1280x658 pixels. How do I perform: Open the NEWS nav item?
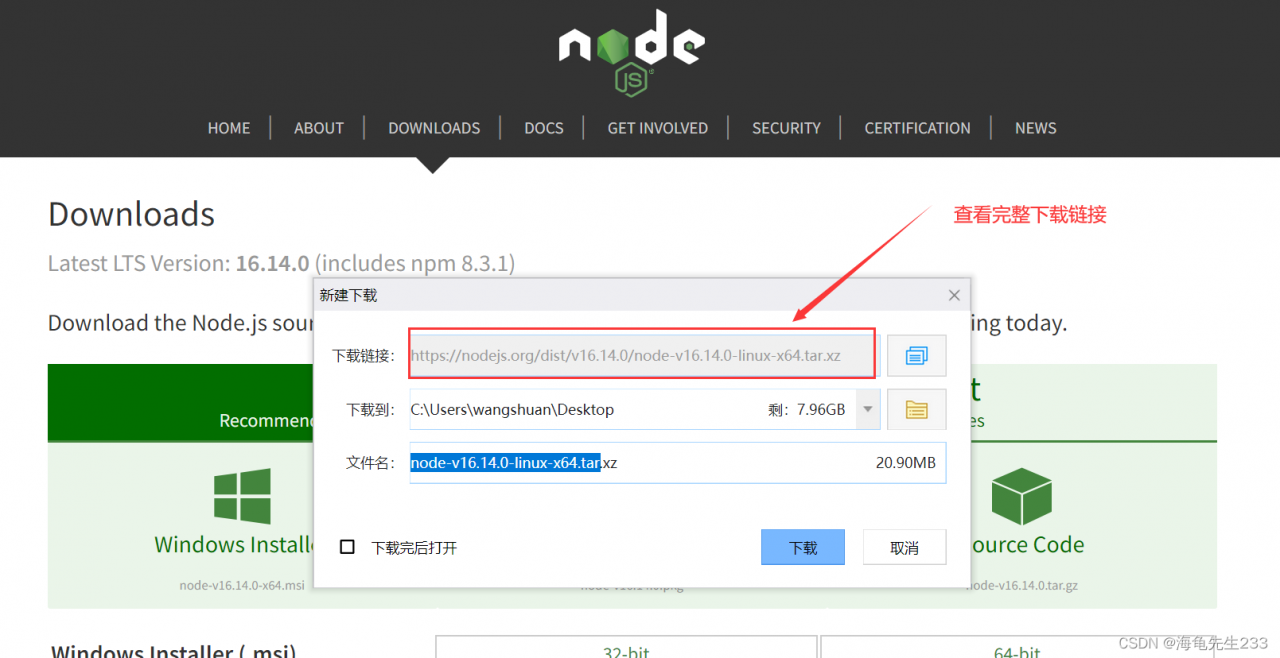[x=1036, y=128]
